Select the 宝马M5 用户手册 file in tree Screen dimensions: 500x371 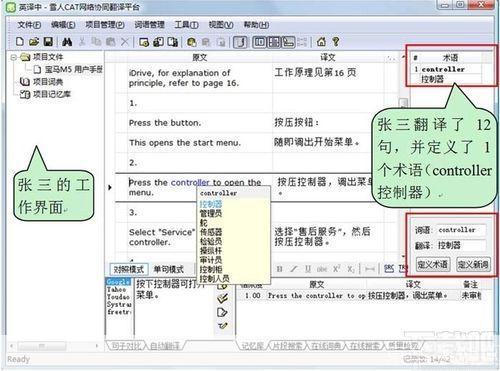tap(73, 69)
